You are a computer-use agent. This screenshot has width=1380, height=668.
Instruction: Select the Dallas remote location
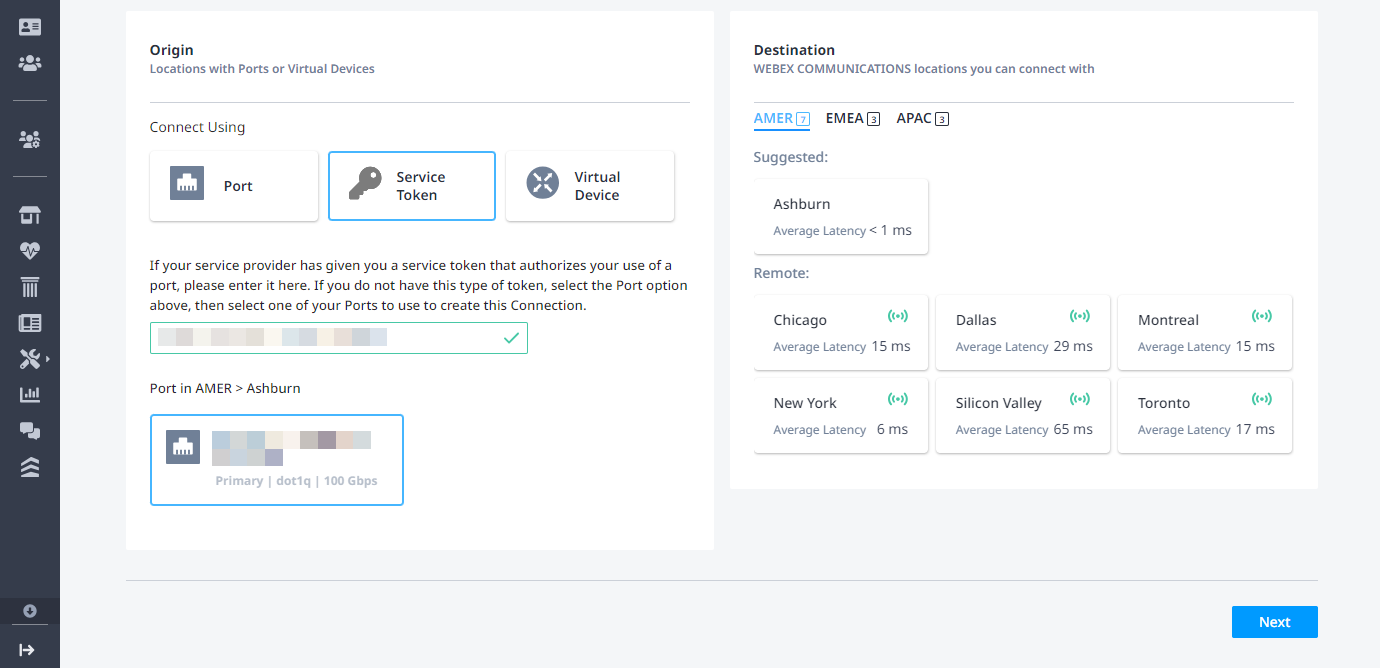pyautogui.click(x=1023, y=333)
